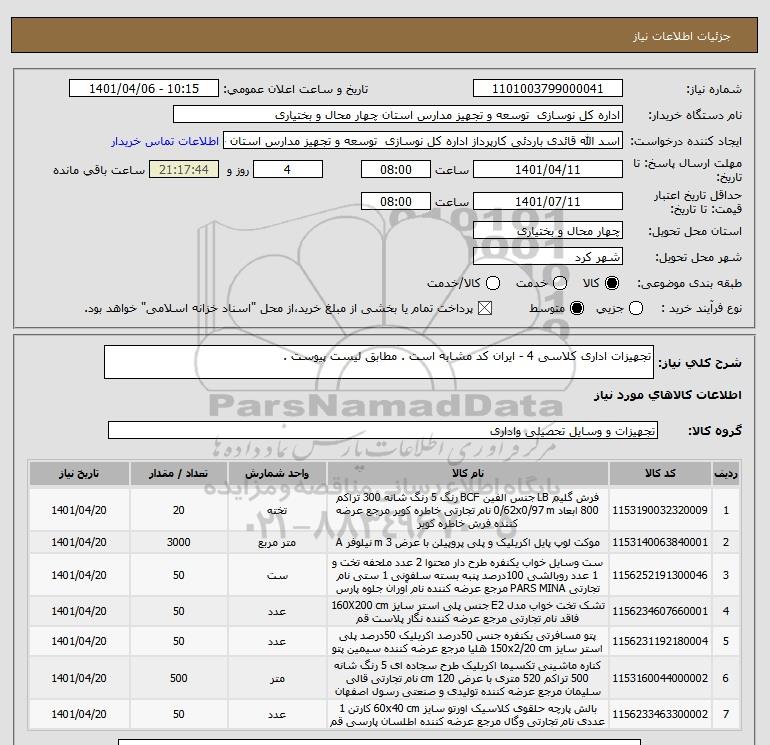Click the price validity date 1401/07/11
This screenshot has width=770, height=745.
(548, 201)
